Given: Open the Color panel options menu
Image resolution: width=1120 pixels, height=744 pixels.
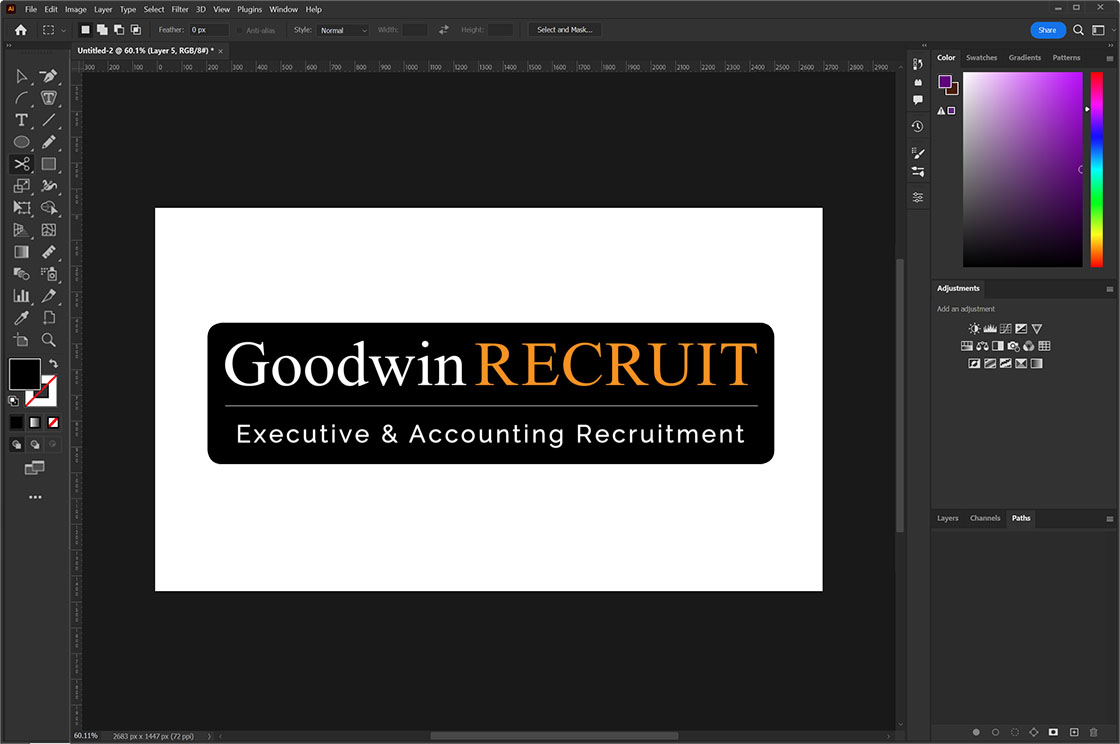Looking at the screenshot, I should [x=1109, y=58].
